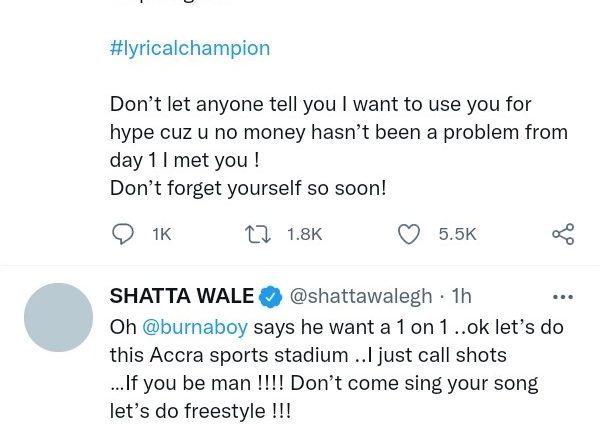The width and height of the screenshot is (600, 436).
Task: Like the tweet with the heart icon
Action: (409, 234)
